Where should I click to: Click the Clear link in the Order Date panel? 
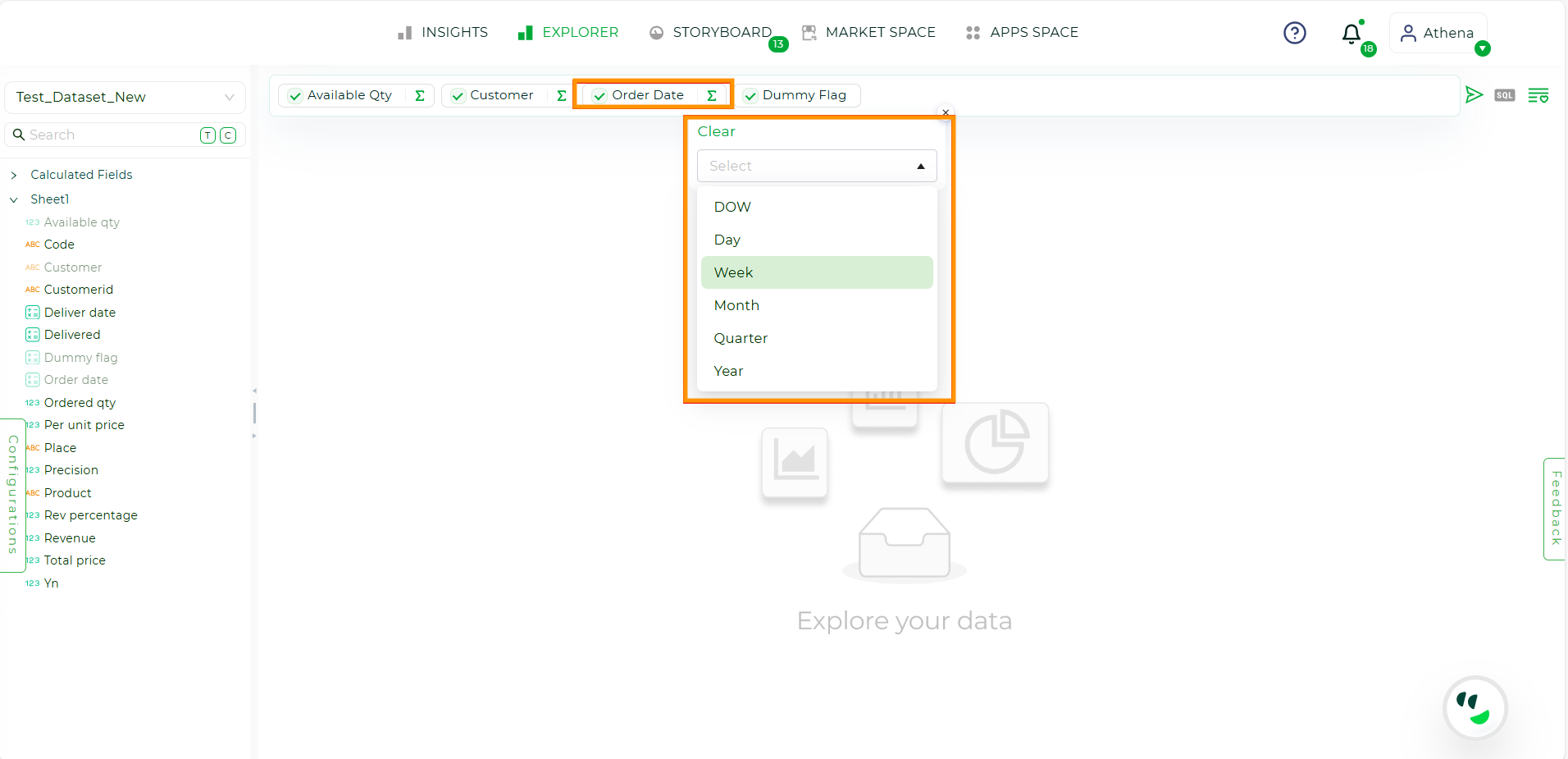pos(716,131)
